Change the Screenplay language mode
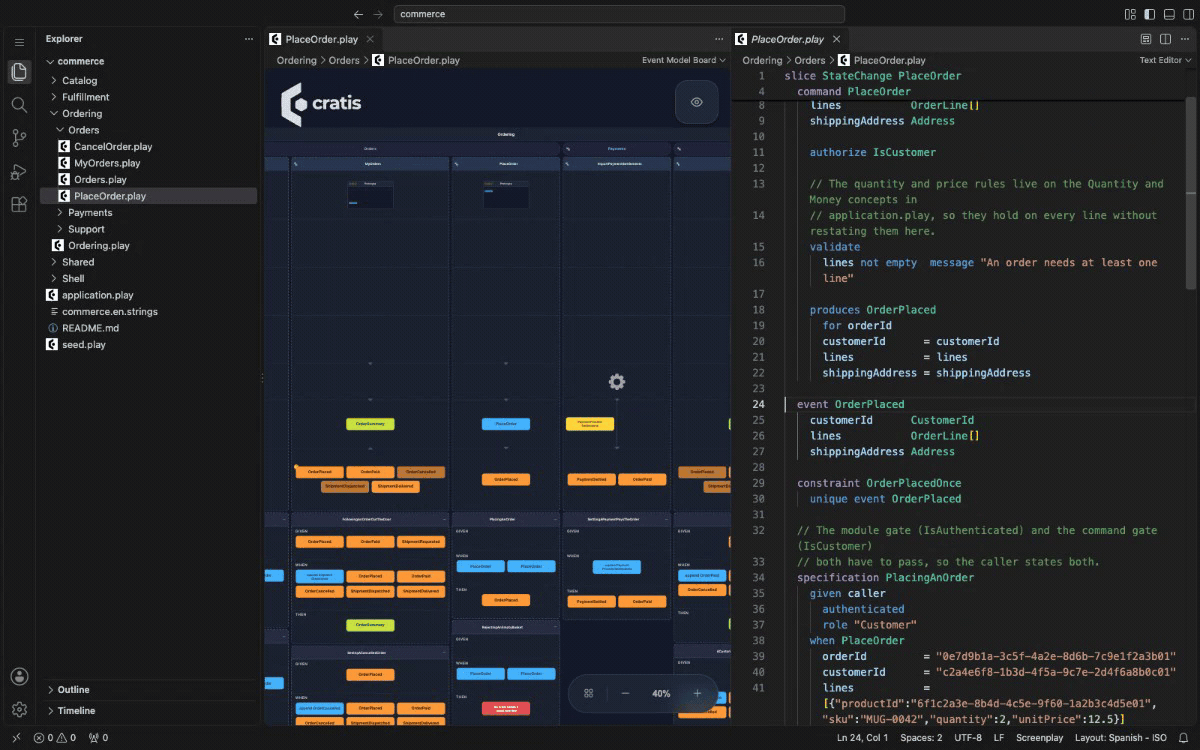 coord(1040,738)
